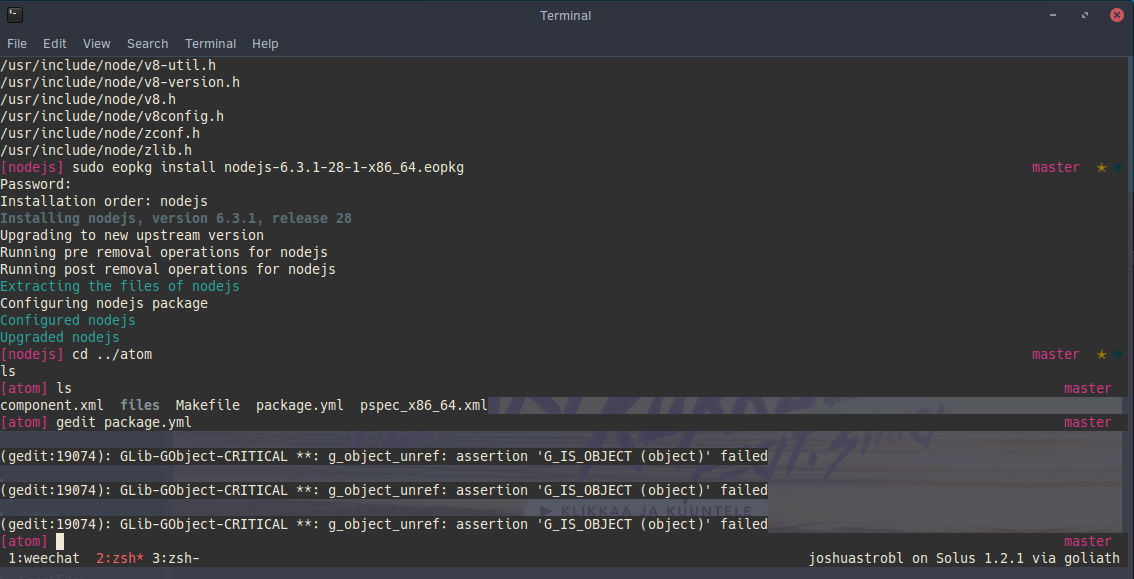Image resolution: width=1134 pixels, height=579 pixels.
Task: Click 'Configuring nodejs package' line
Action: point(104,303)
